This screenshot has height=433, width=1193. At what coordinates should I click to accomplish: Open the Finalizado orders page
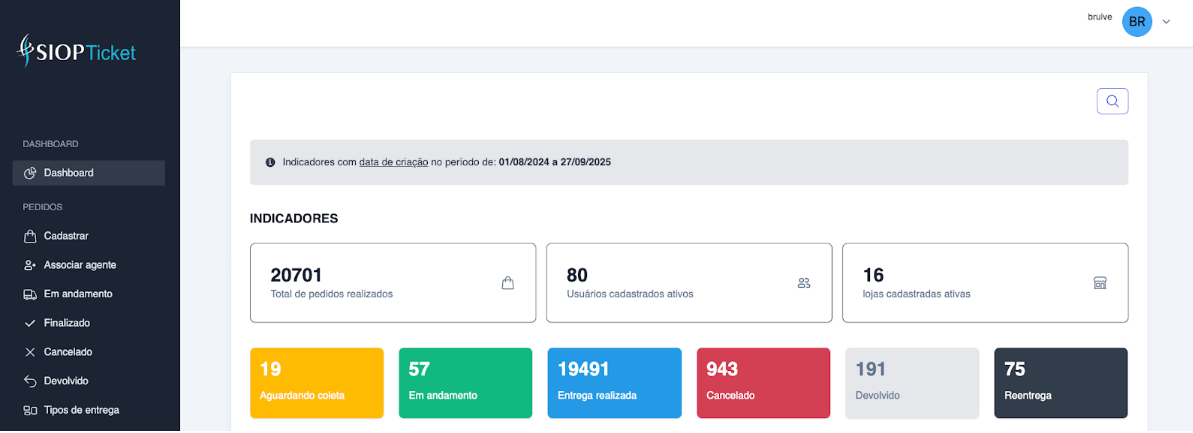tap(66, 323)
